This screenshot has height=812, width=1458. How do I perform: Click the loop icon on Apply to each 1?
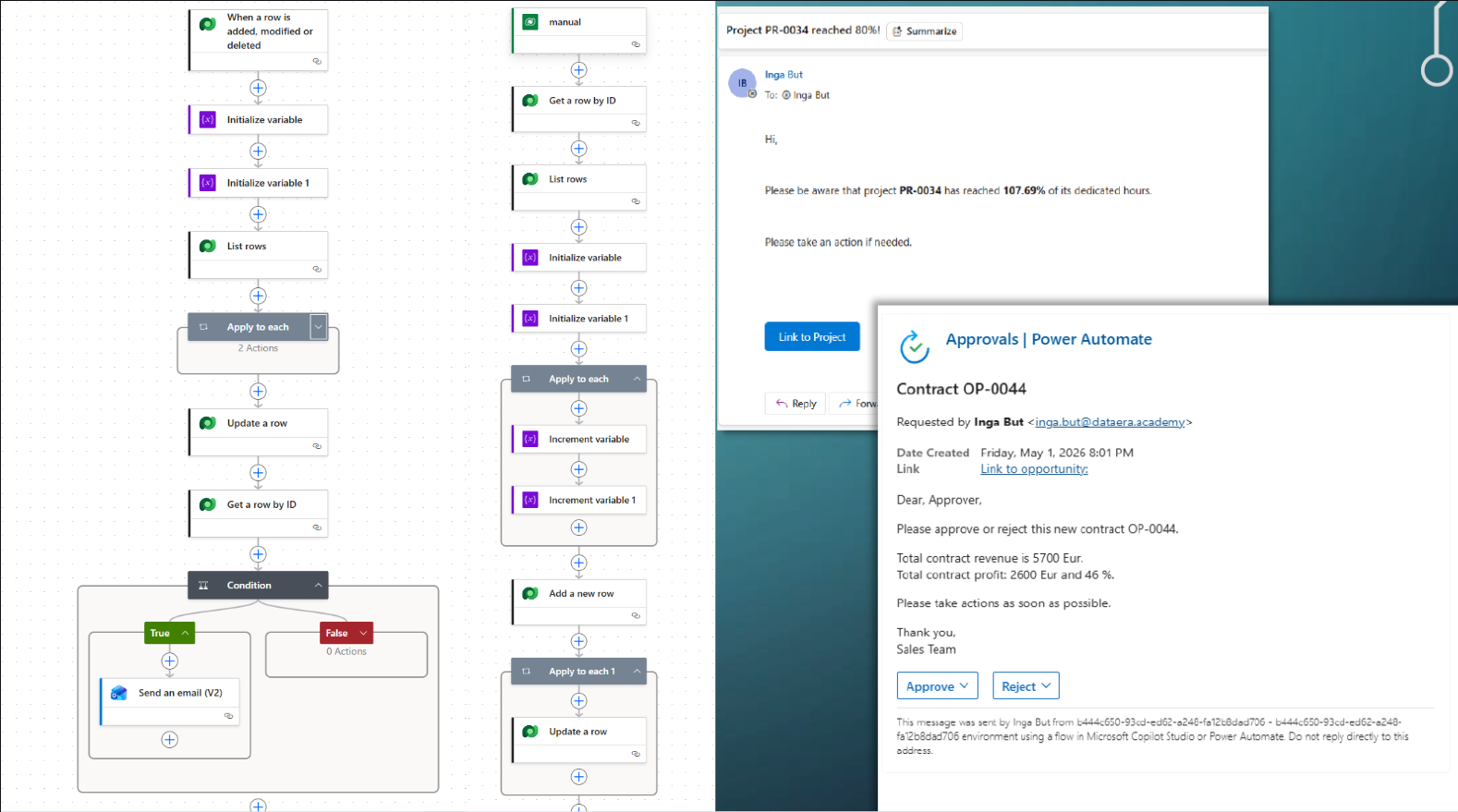(x=527, y=672)
